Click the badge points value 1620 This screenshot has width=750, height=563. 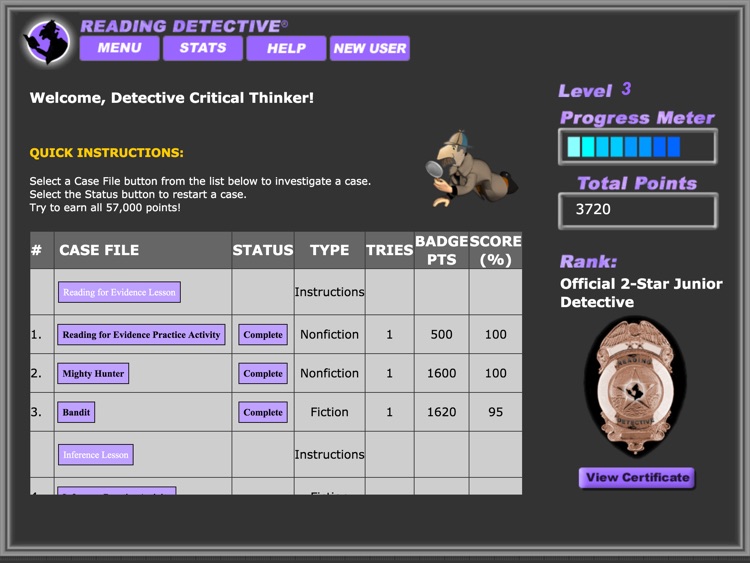click(441, 412)
